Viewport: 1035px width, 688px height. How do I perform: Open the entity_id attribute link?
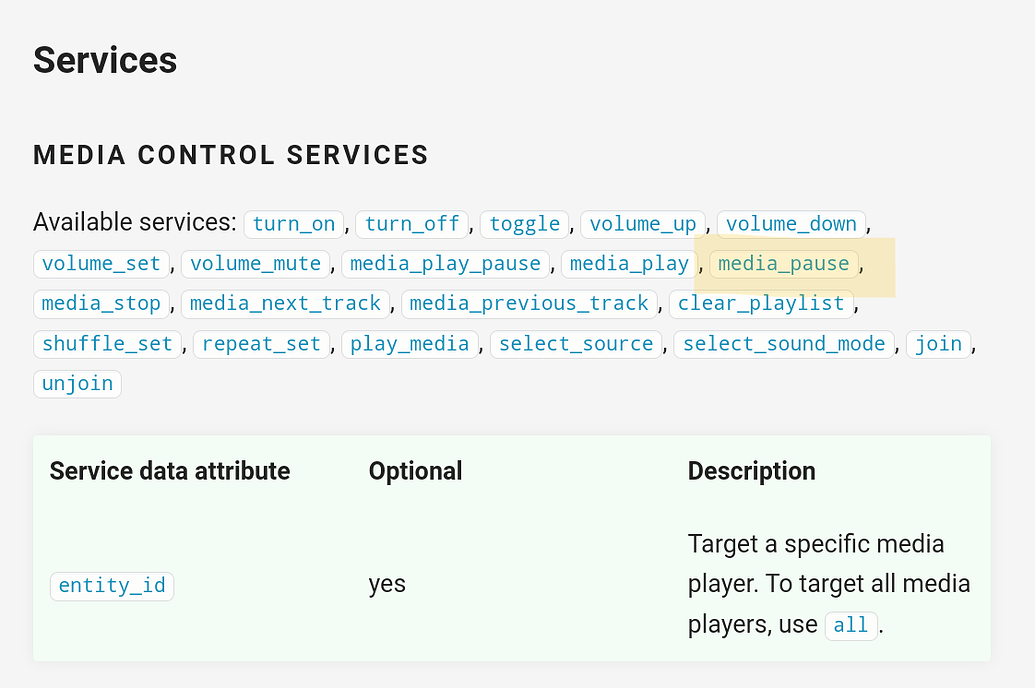(111, 584)
